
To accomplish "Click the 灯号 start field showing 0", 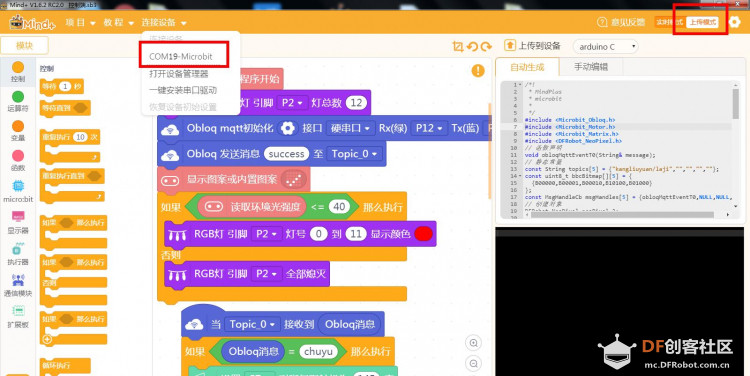I will pos(318,234).
